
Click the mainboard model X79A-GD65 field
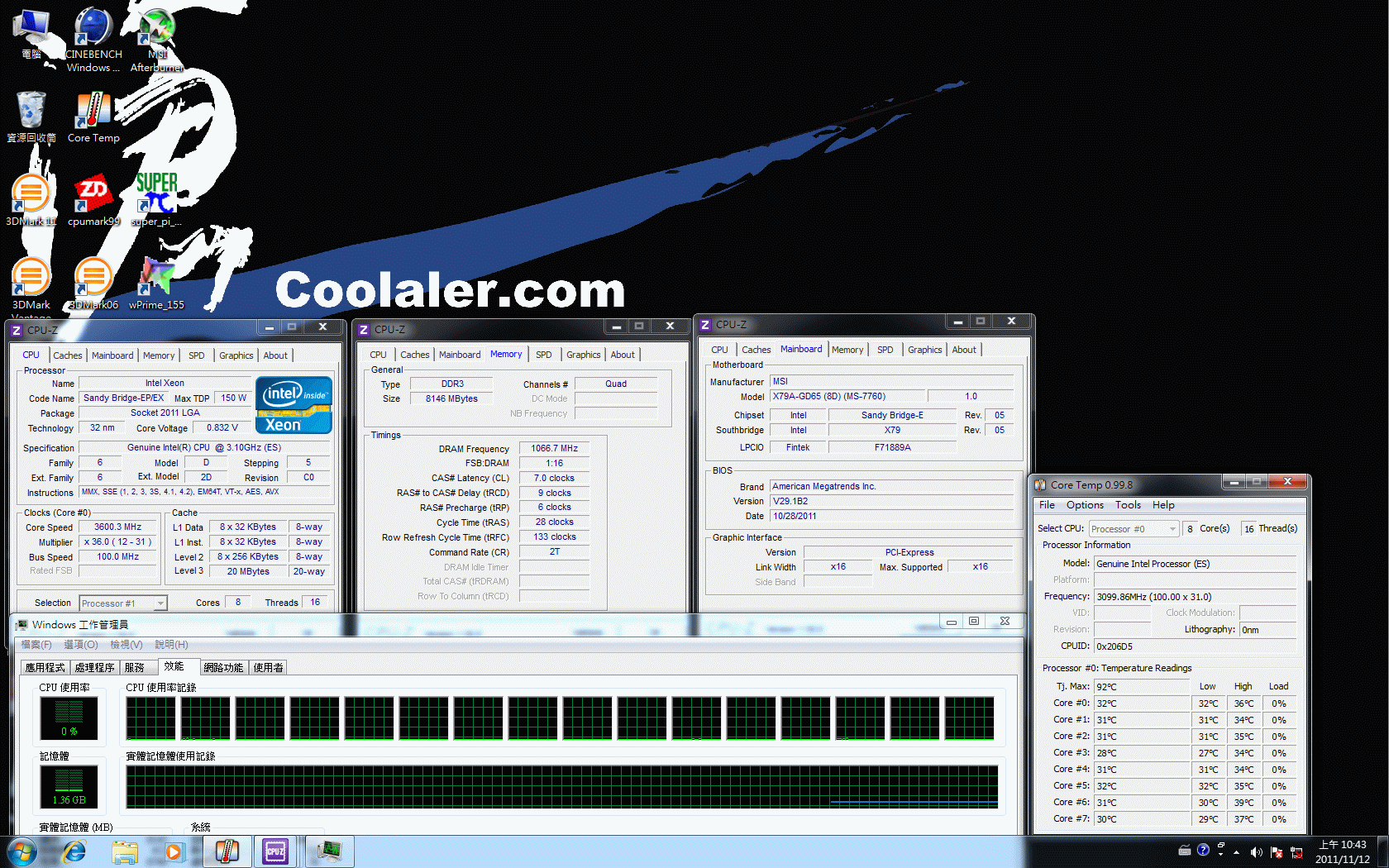coord(847,397)
